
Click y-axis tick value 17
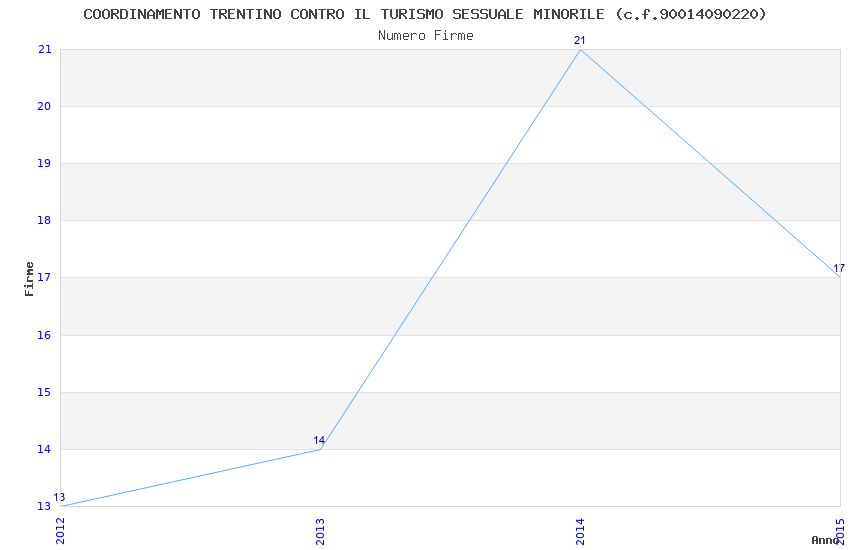(44, 277)
